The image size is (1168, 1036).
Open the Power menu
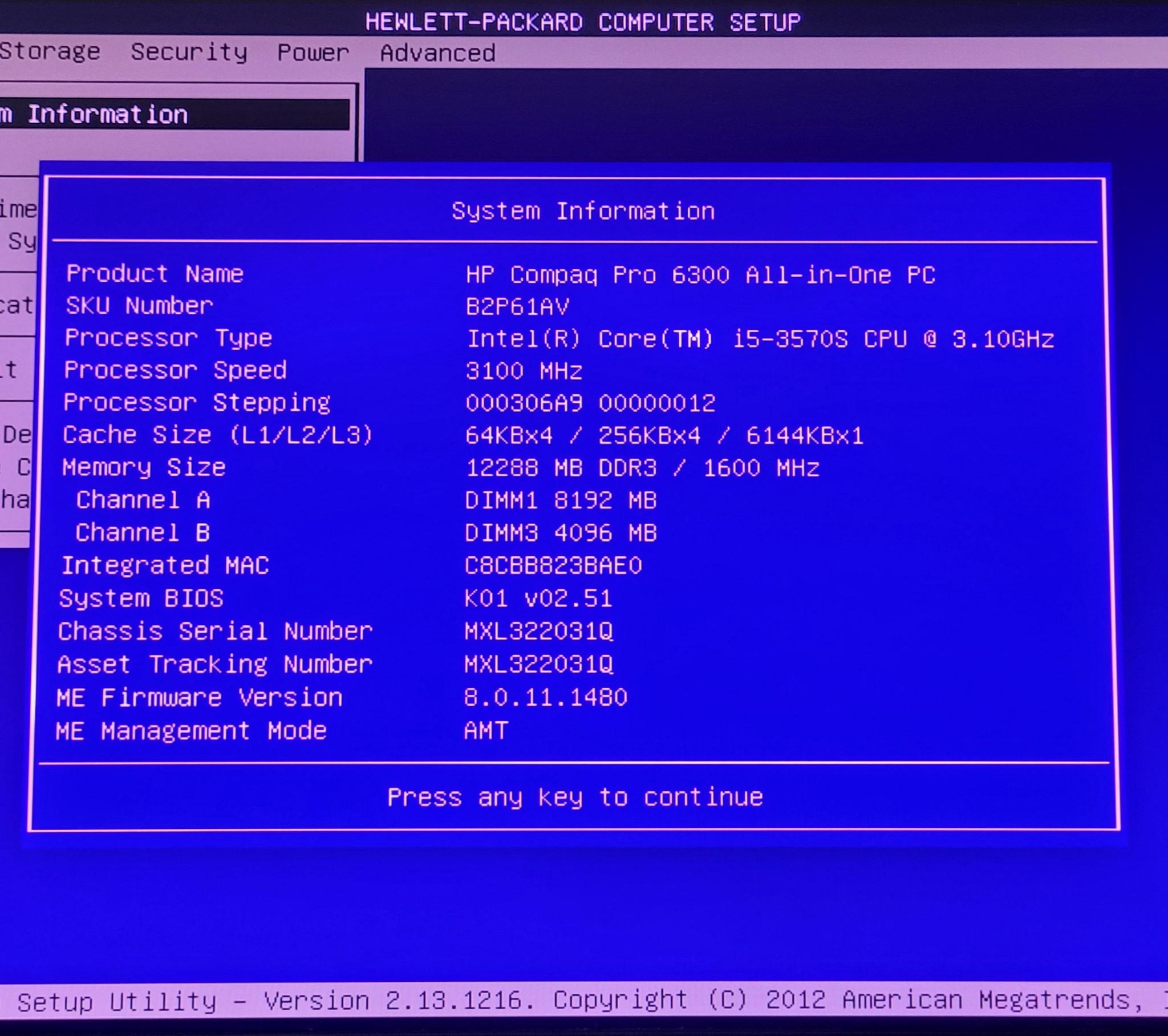(x=313, y=53)
